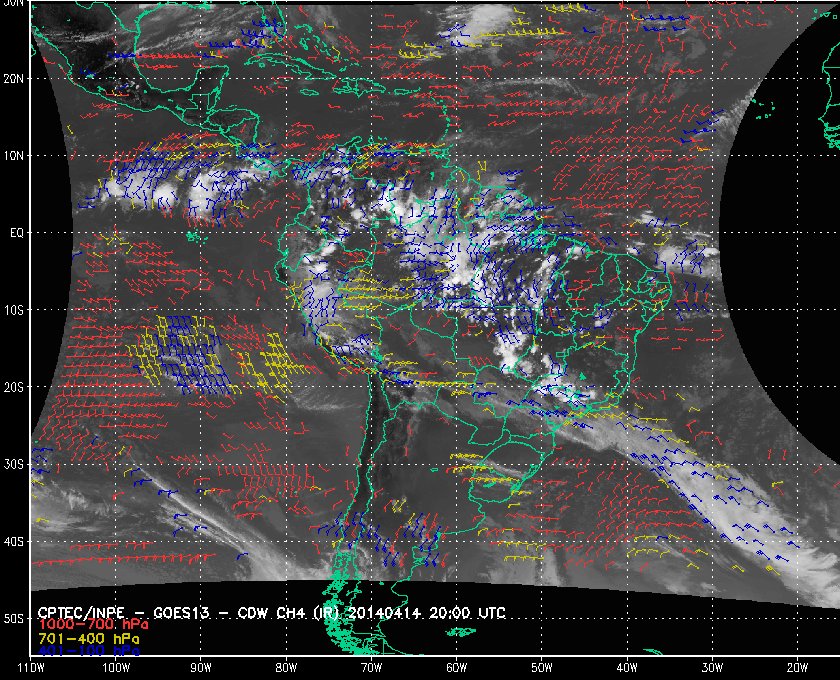Click the 20N latitude label
840x680 pixels.
click(x=14, y=78)
